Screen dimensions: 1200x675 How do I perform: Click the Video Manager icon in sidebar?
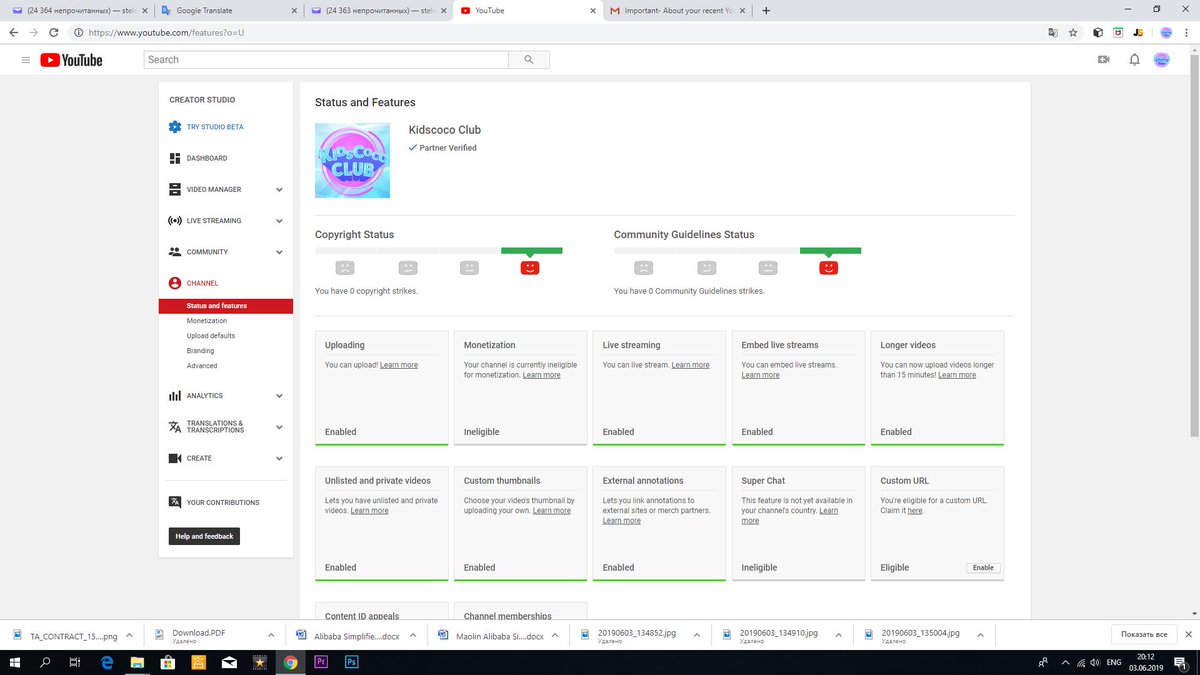tap(175, 189)
